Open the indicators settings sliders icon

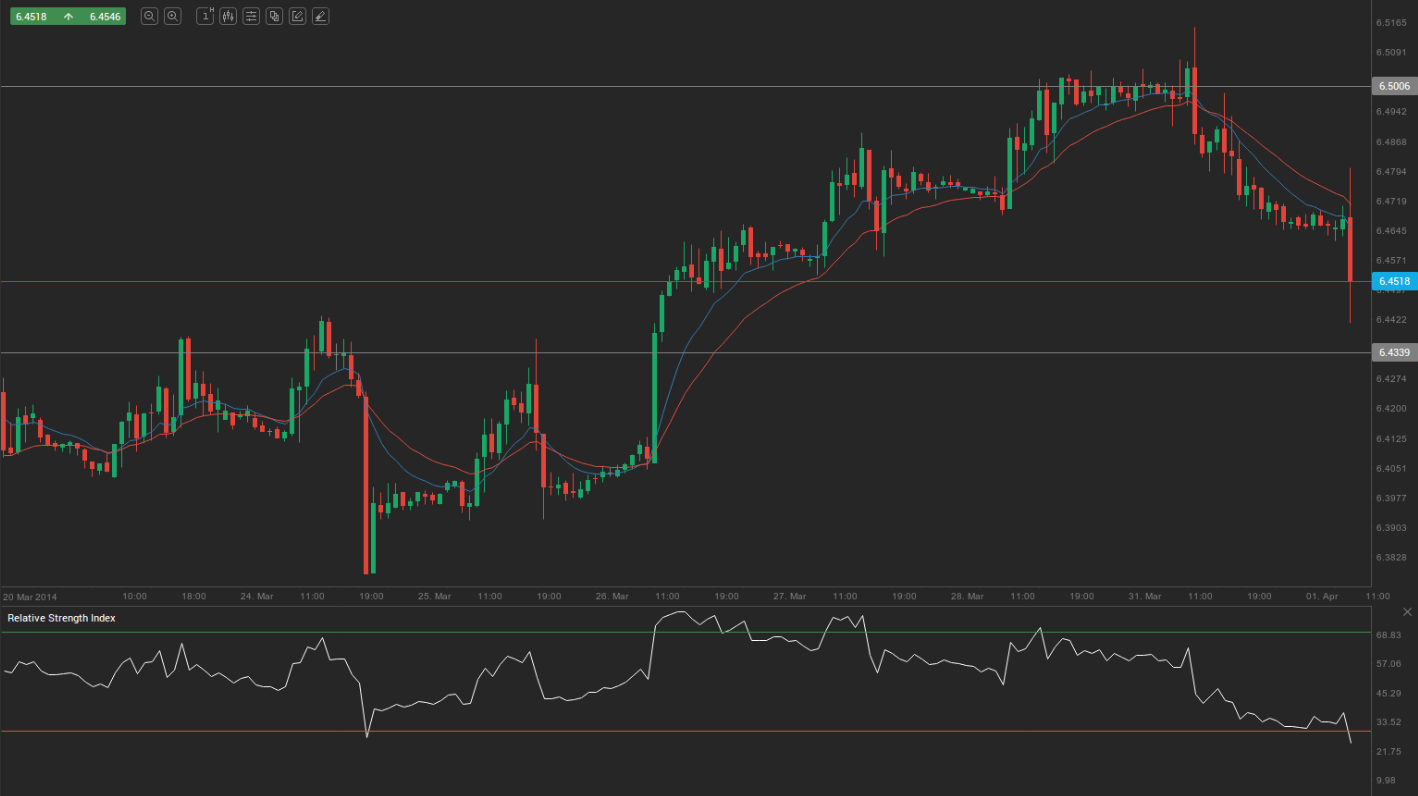pyautogui.click(x=251, y=16)
